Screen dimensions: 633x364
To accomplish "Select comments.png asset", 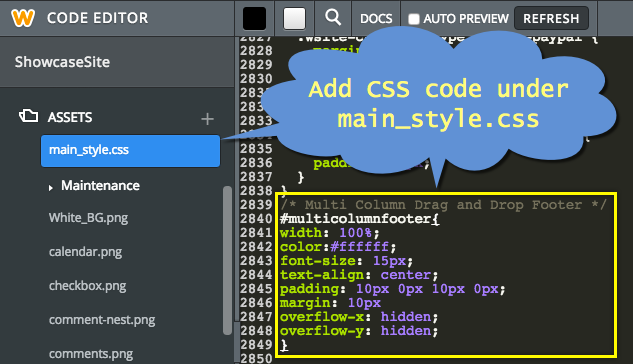I will 91,354.
